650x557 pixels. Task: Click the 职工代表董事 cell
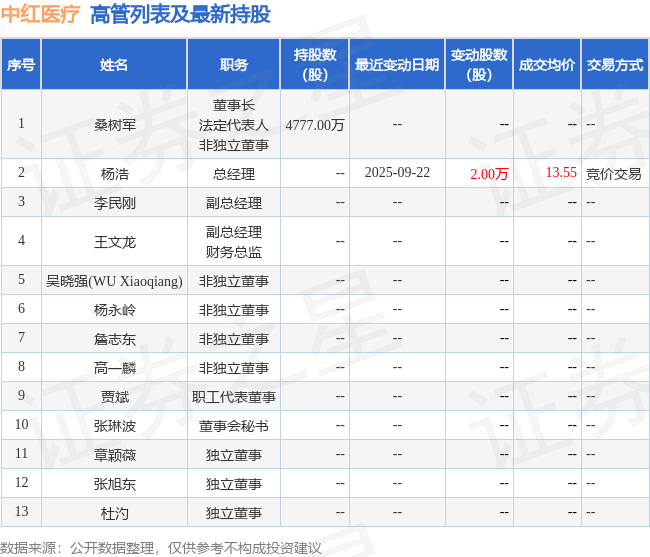tap(234, 397)
